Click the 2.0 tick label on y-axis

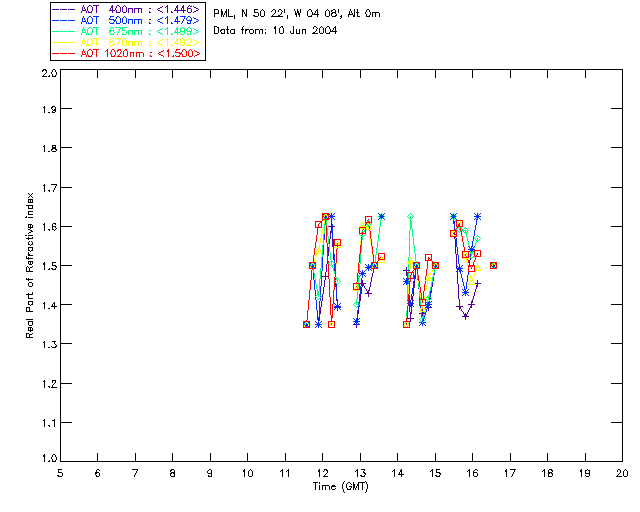click(x=47, y=74)
